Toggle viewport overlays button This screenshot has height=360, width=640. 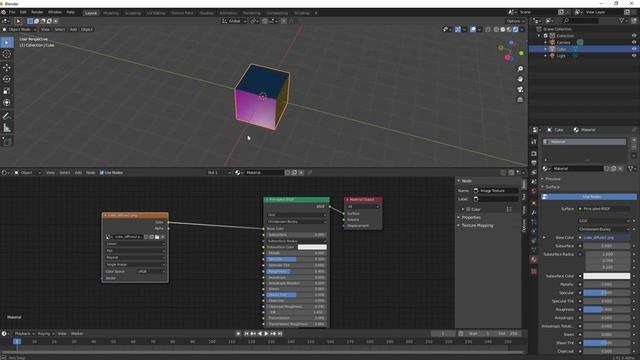pyautogui.click(x=473, y=29)
